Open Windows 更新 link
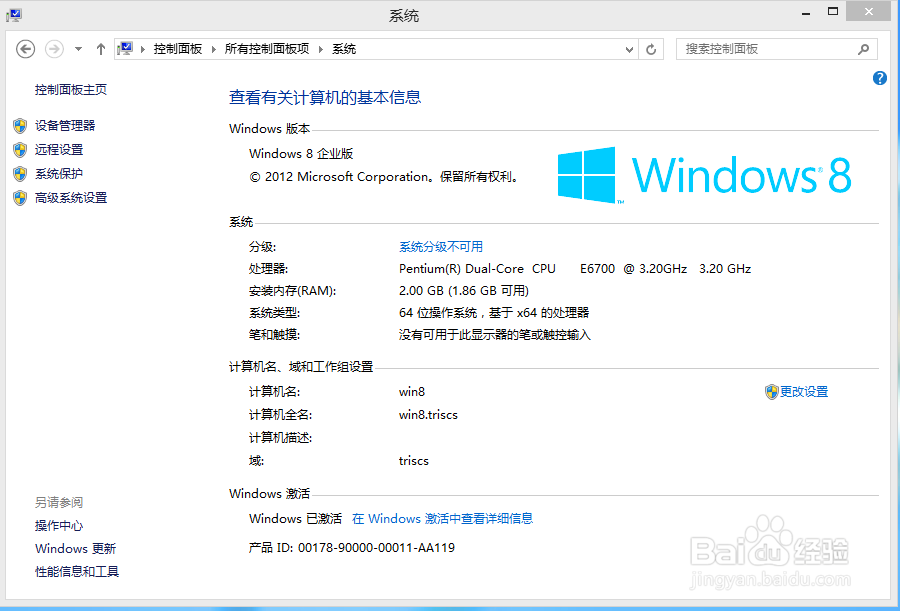 pyautogui.click(x=75, y=549)
